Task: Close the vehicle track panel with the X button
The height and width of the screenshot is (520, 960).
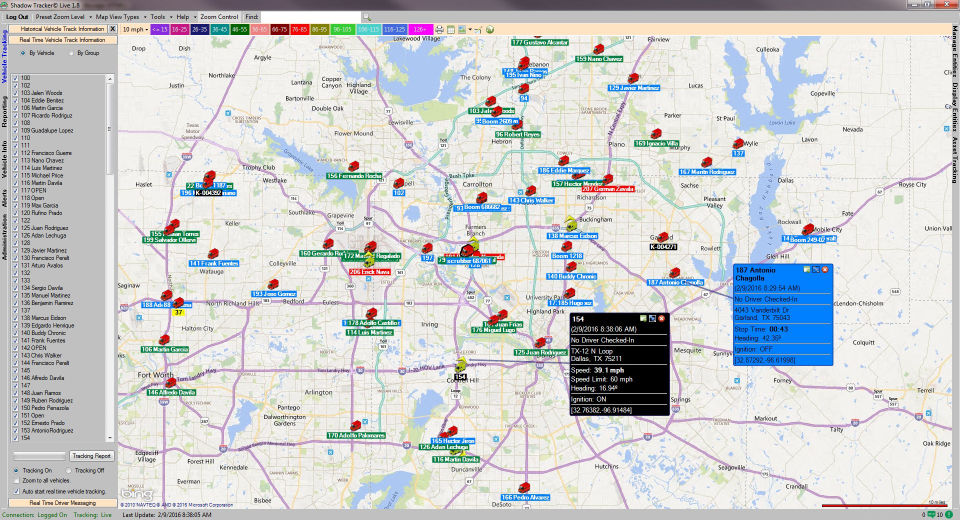Action: pyautogui.click(x=112, y=30)
